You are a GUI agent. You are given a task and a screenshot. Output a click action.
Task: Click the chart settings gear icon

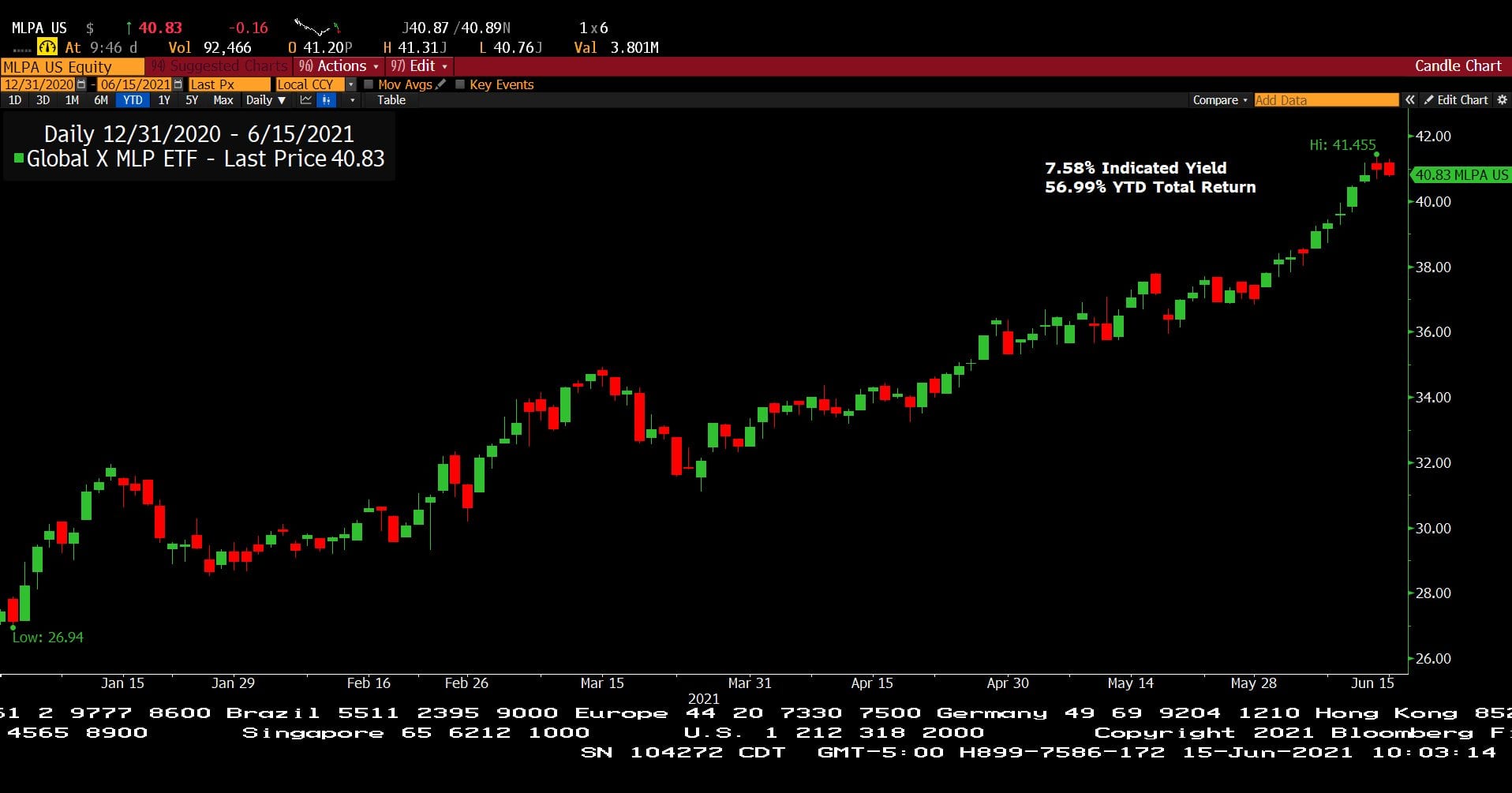click(1502, 100)
